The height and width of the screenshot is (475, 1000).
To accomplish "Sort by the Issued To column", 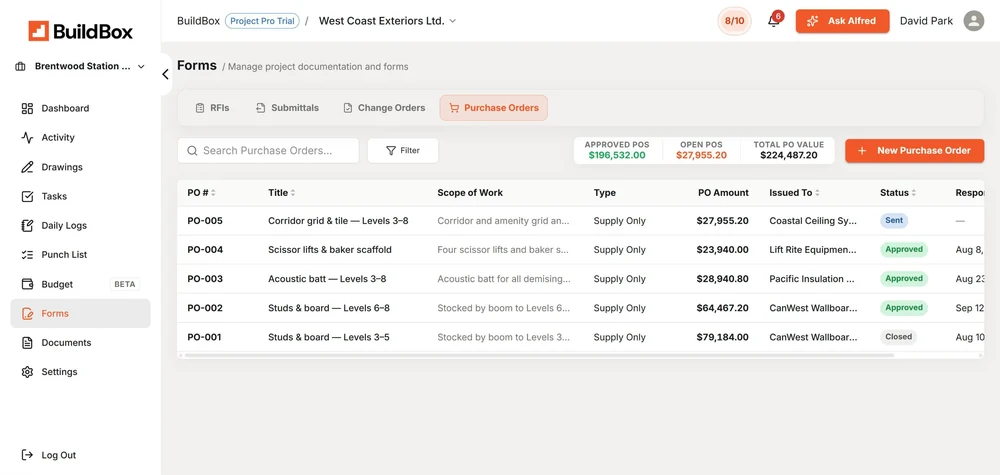I will click(x=817, y=193).
